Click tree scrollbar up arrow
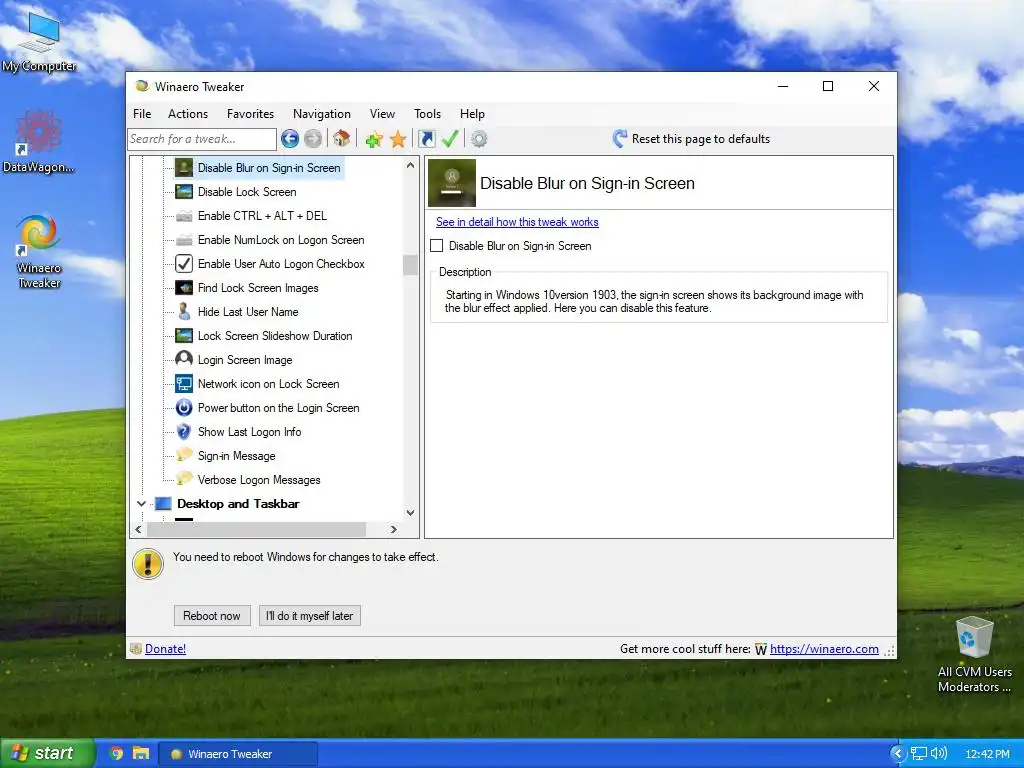Screen dimensions: 1024x768 [410, 165]
